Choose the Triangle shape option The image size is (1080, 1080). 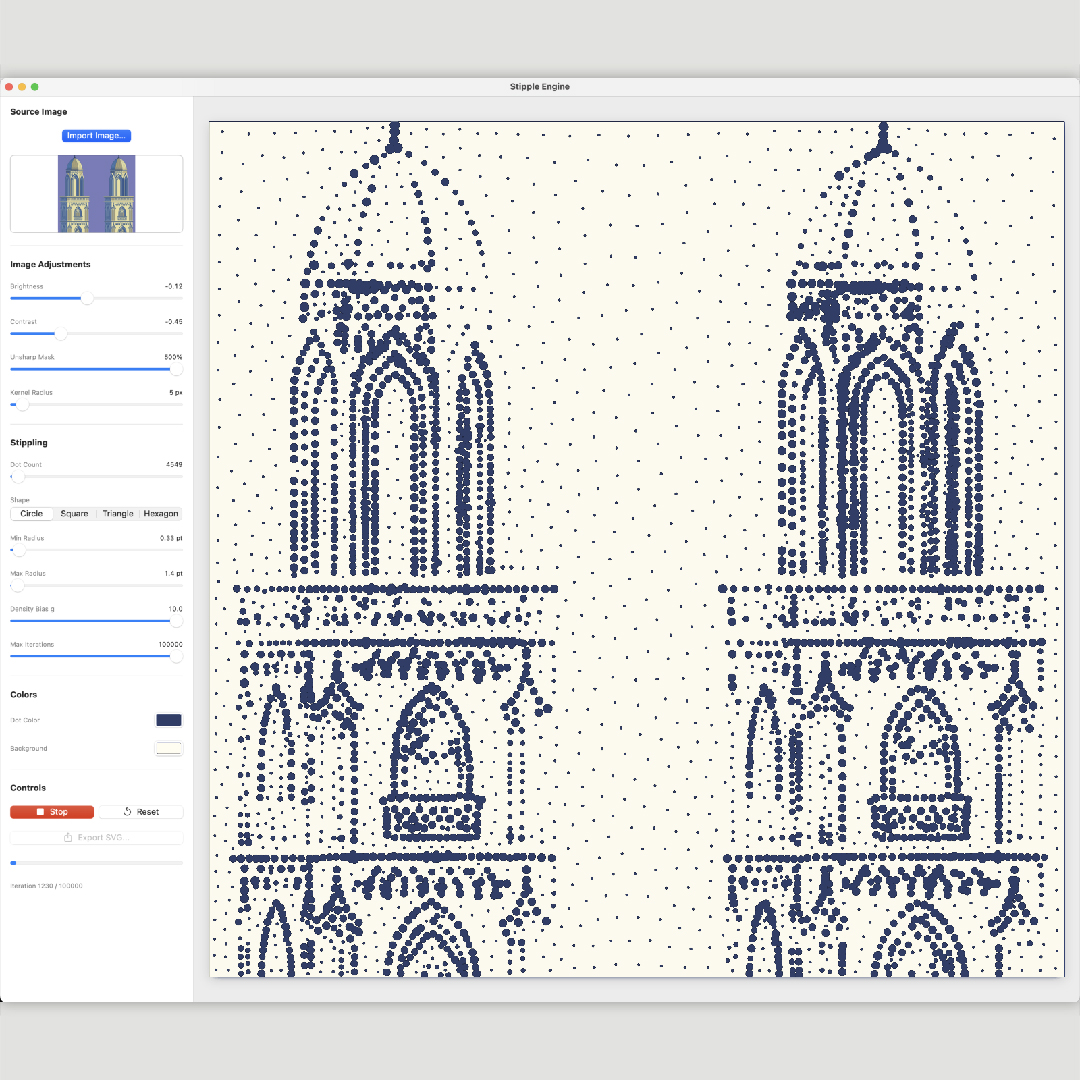coord(118,513)
